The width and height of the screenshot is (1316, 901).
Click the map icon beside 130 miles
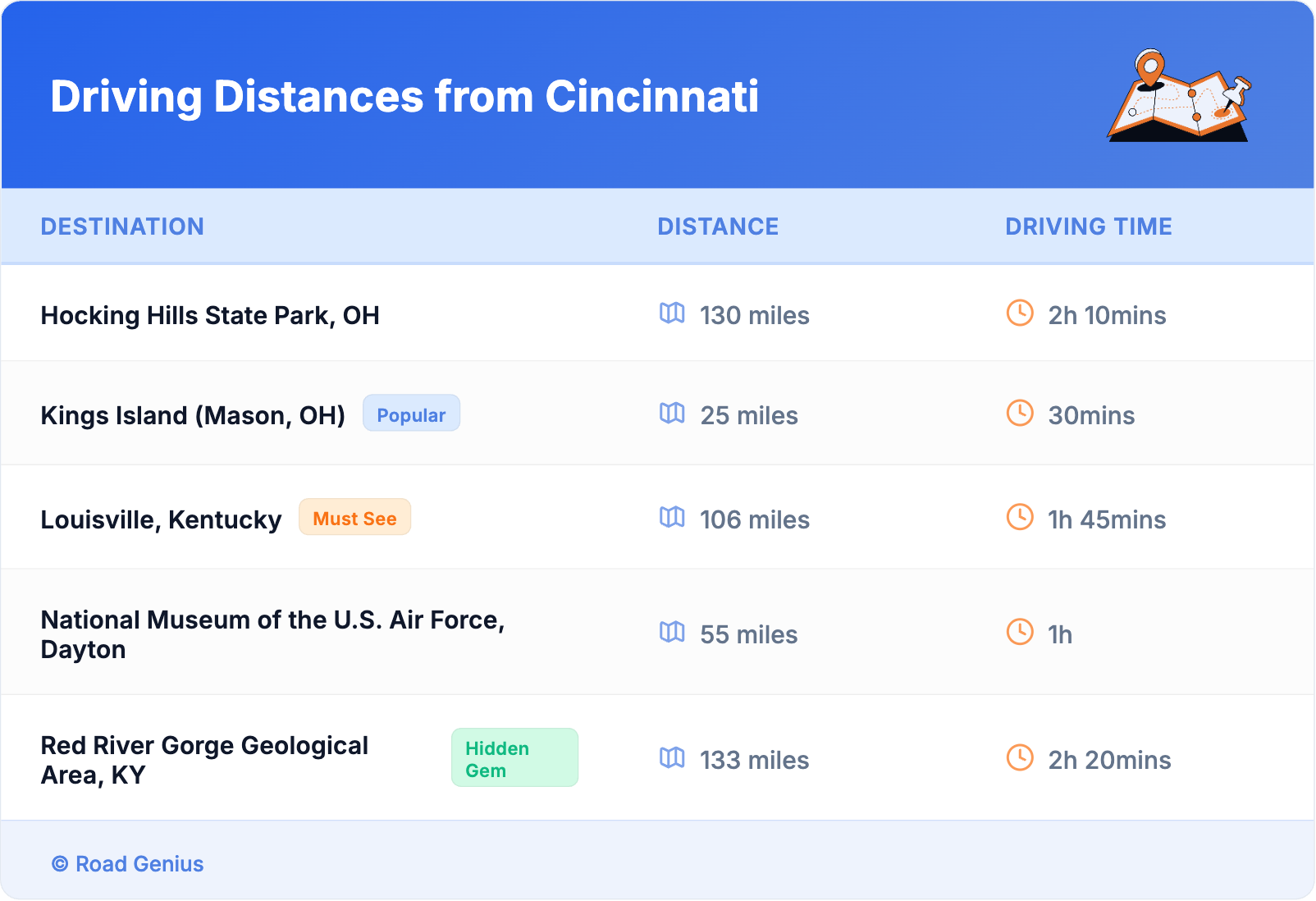[x=672, y=313]
